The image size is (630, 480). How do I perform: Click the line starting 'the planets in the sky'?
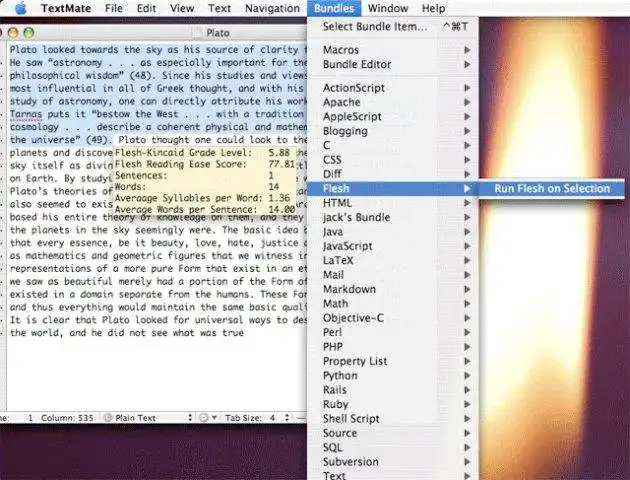(x=158, y=230)
